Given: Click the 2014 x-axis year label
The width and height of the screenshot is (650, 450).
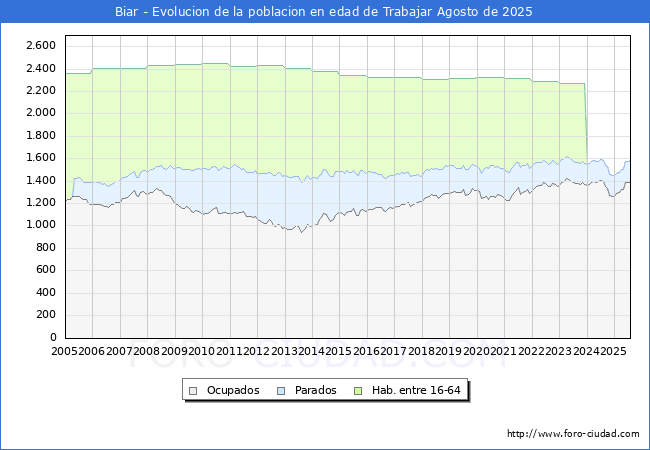Looking at the screenshot, I should coord(312,351).
